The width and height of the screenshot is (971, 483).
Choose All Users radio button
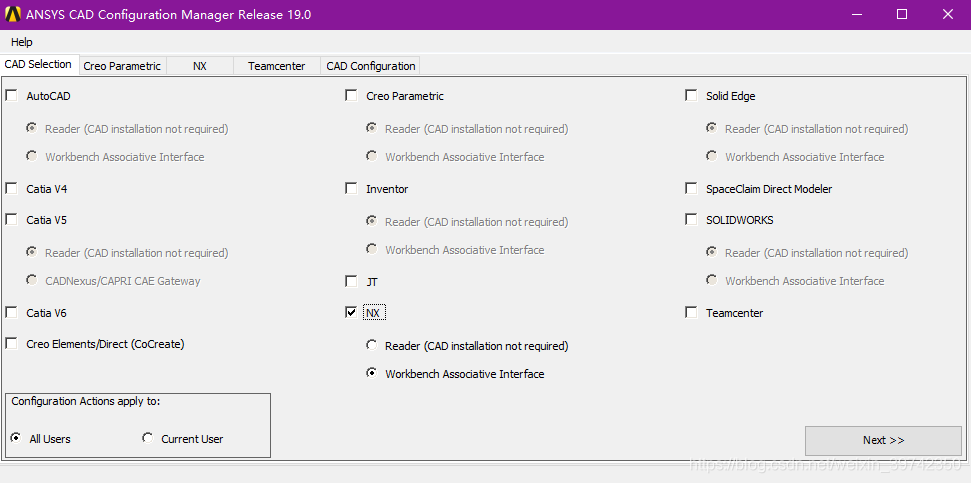point(16,438)
